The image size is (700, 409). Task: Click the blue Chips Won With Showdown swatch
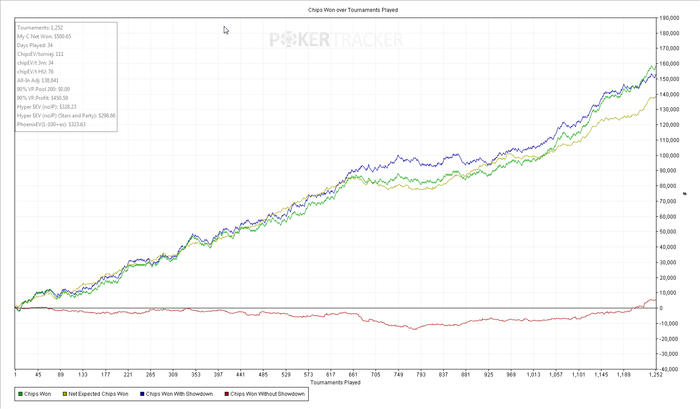coord(142,394)
